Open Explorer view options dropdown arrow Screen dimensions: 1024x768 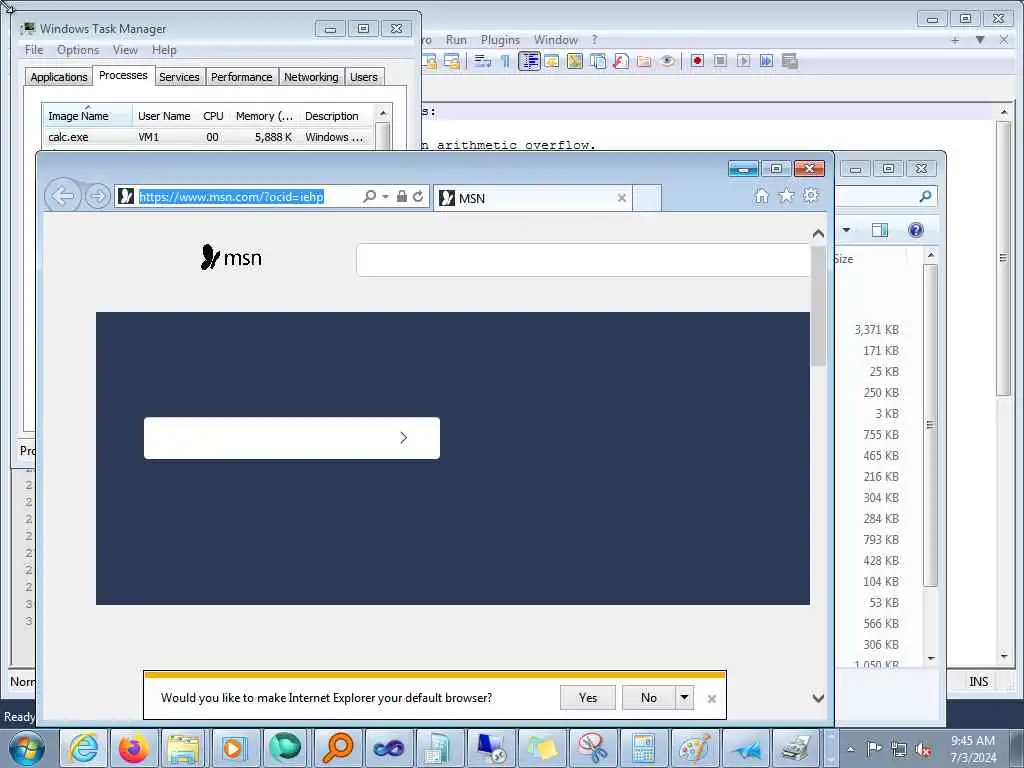coord(846,230)
